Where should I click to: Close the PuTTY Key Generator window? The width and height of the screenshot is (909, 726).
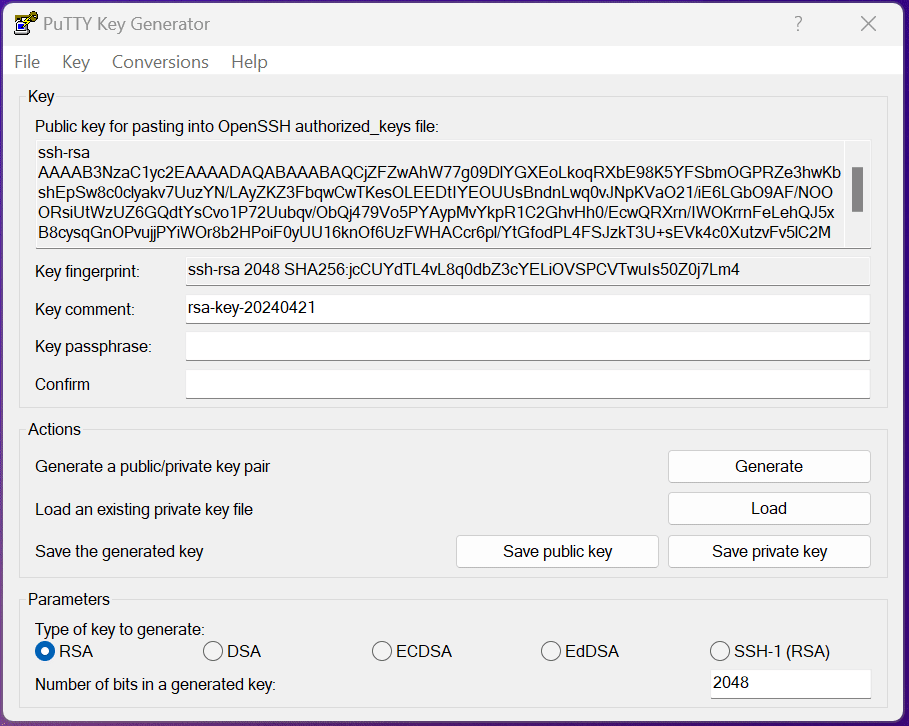868,24
